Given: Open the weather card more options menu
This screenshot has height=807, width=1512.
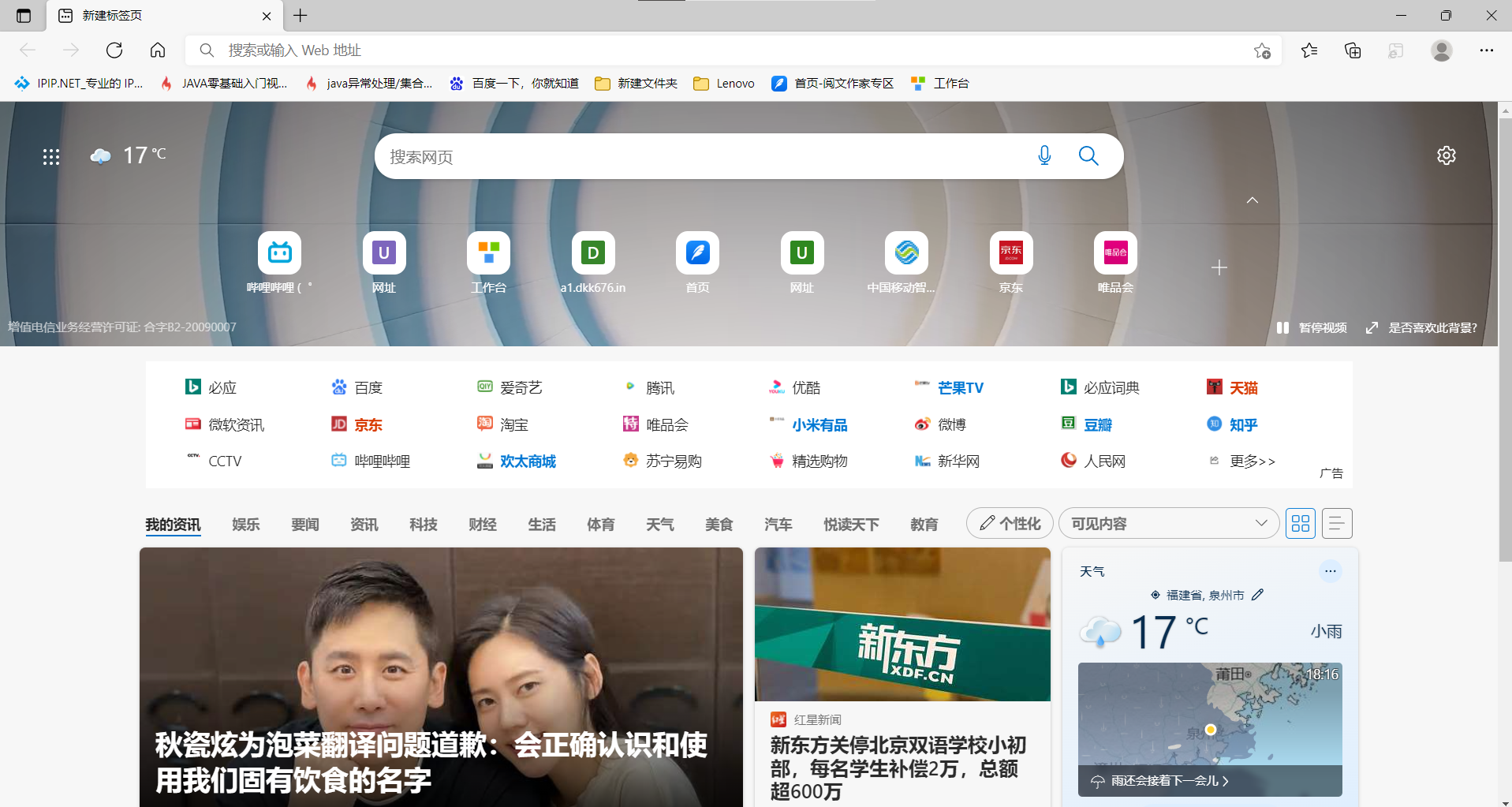Looking at the screenshot, I should (x=1330, y=571).
